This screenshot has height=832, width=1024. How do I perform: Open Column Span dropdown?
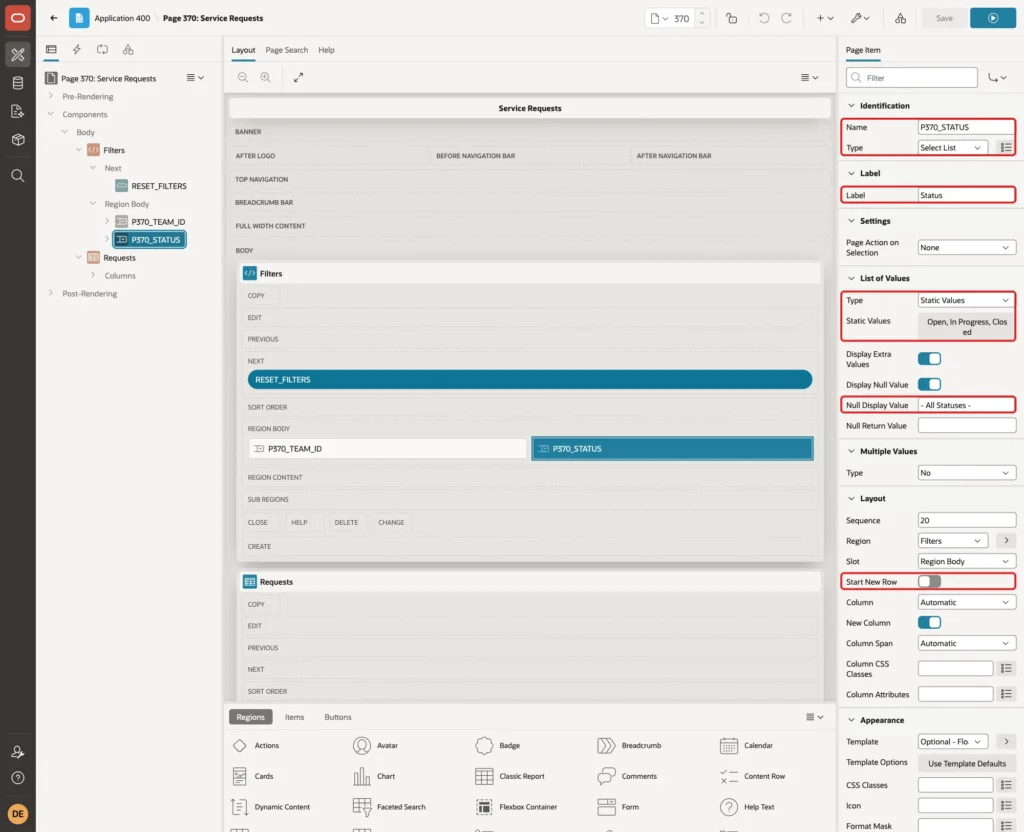coord(967,643)
